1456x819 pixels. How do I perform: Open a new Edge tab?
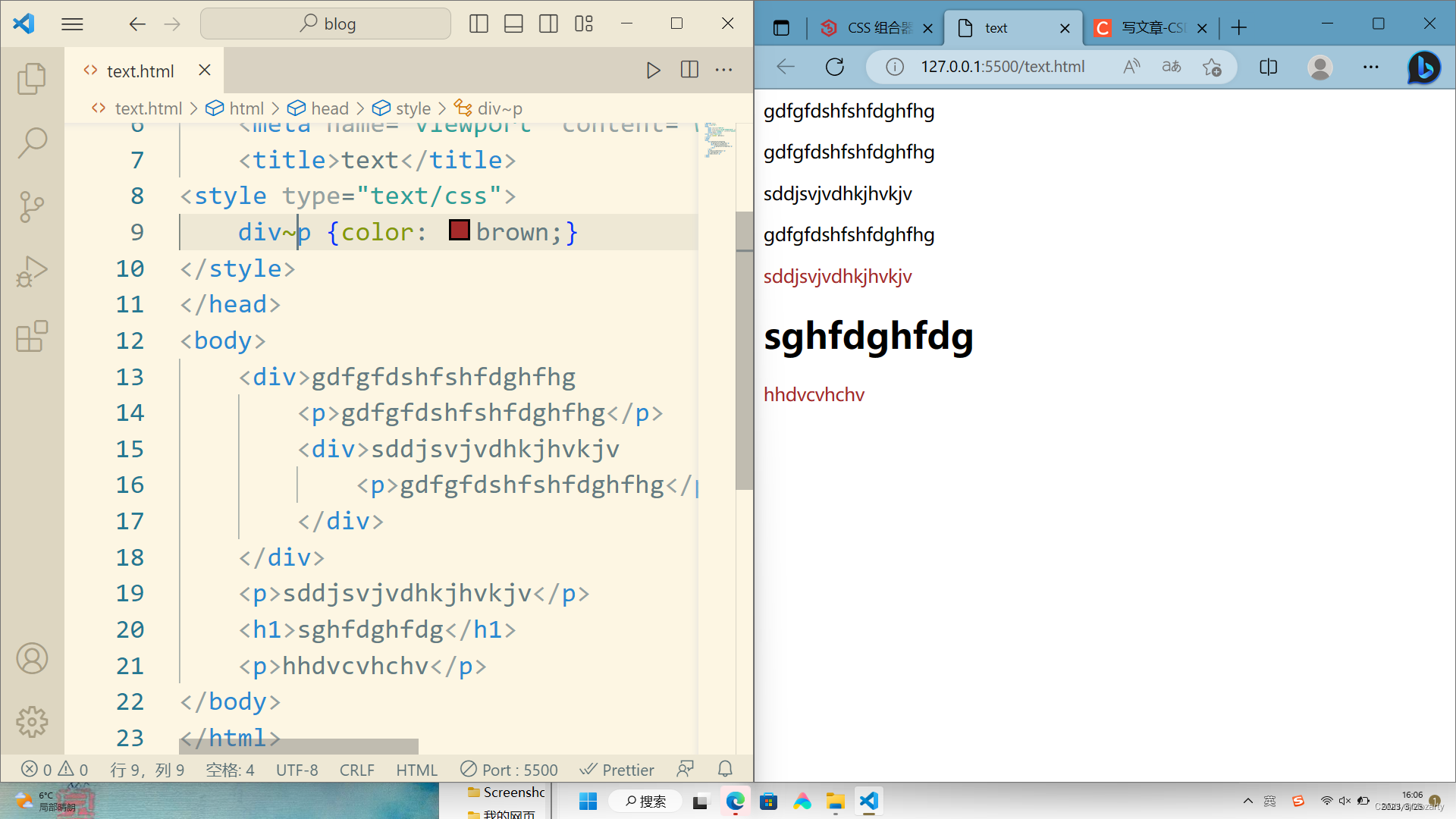(1239, 28)
